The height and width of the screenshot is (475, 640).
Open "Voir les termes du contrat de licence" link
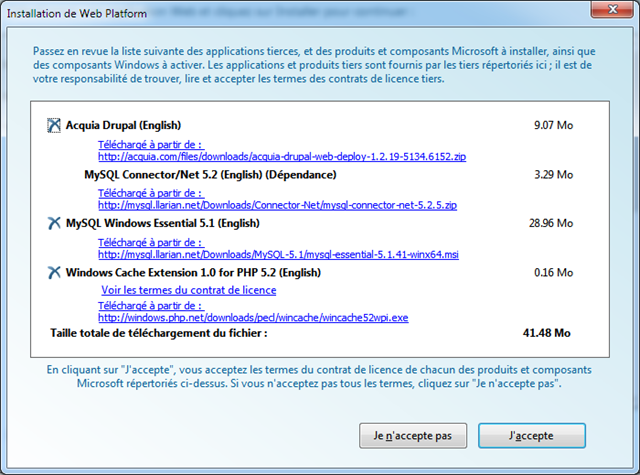(x=189, y=290)
